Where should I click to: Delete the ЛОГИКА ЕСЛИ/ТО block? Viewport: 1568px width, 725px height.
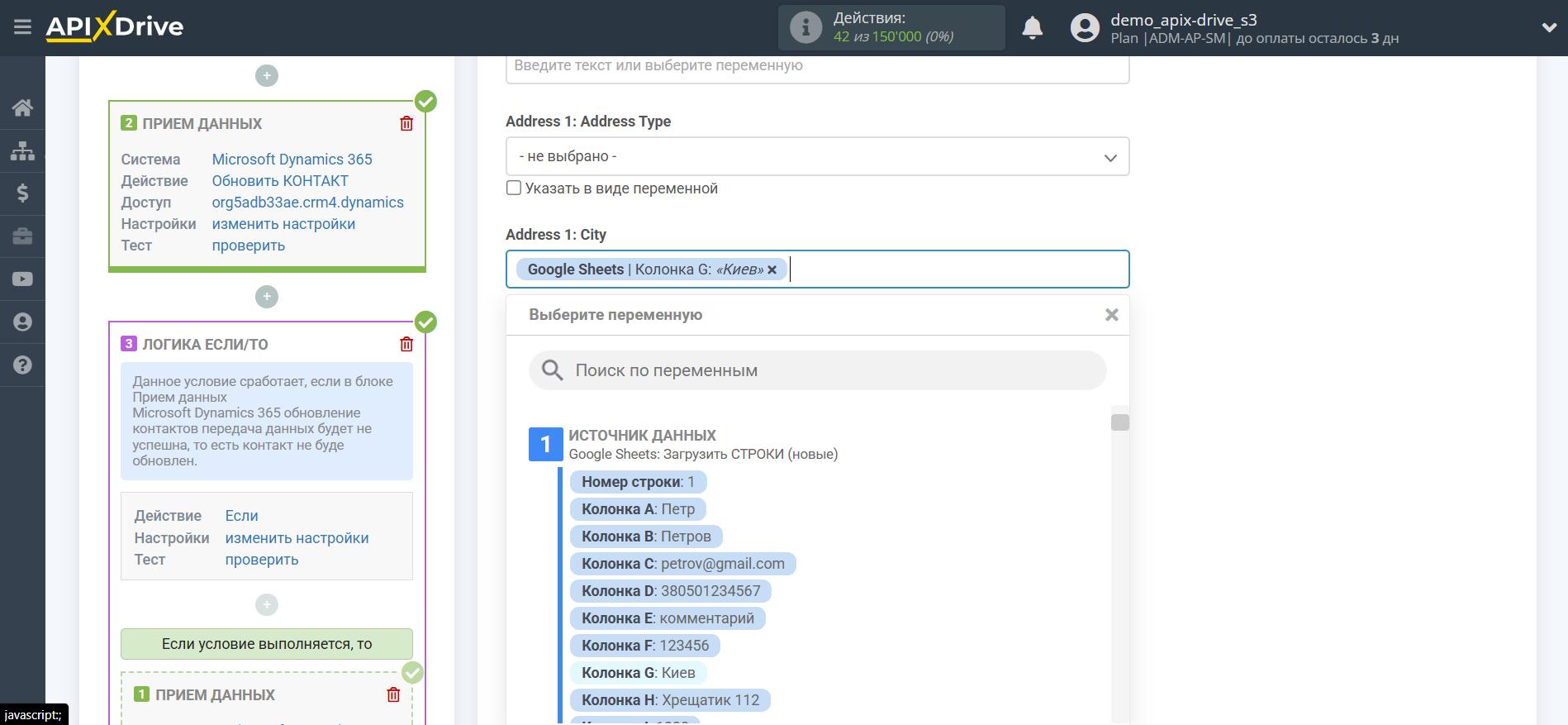406,344
